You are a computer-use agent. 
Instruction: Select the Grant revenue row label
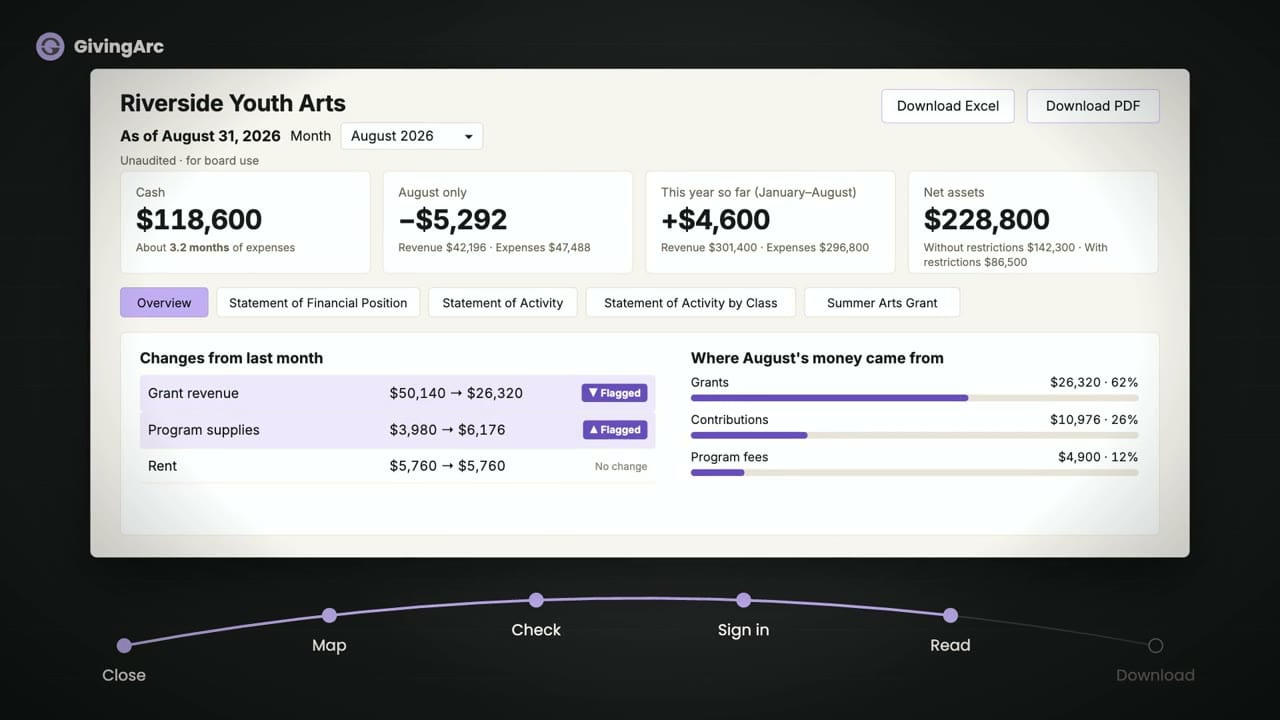(193, 393)
